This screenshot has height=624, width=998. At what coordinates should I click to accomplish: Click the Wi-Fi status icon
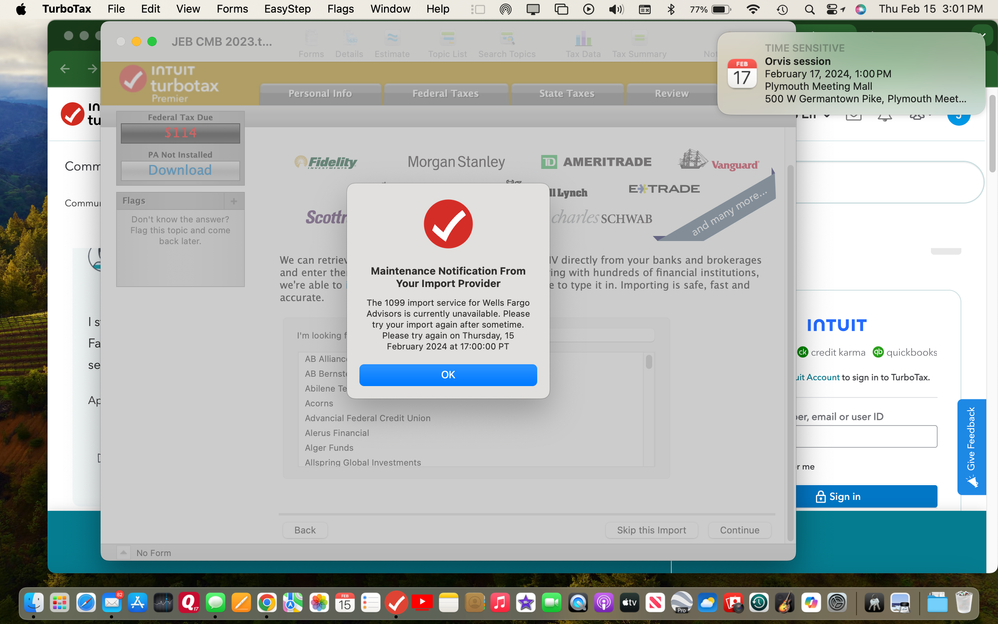pos(753,10)
